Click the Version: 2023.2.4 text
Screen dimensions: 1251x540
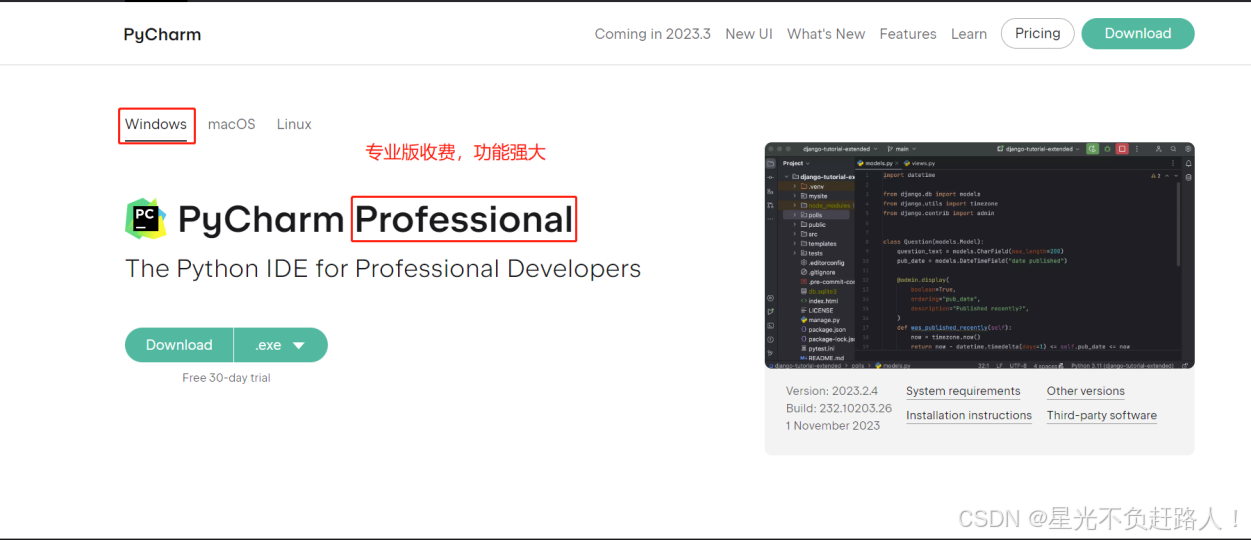(x=832, y=391)
